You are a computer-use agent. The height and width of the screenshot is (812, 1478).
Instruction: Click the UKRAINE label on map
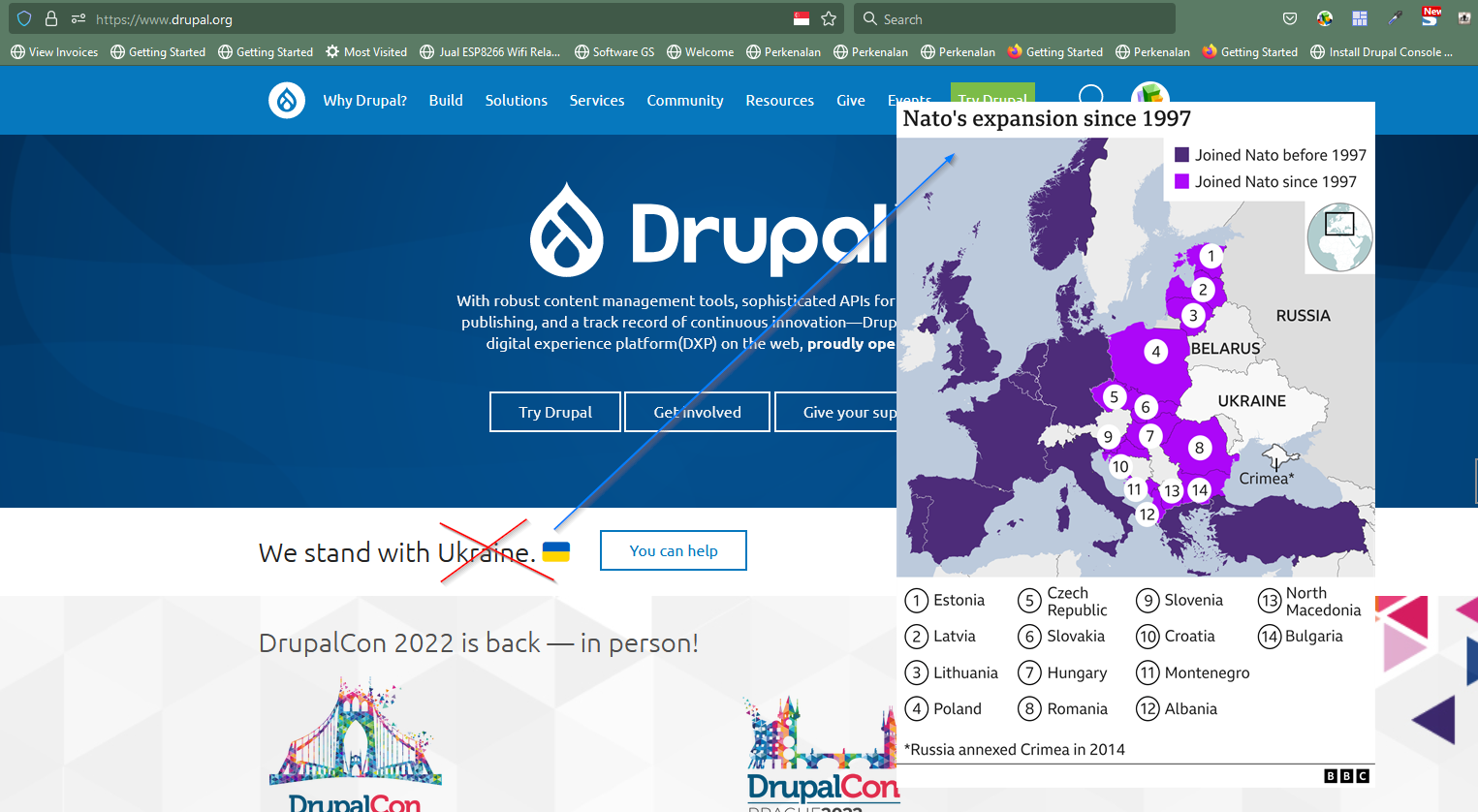click(x=1252, y=401)
